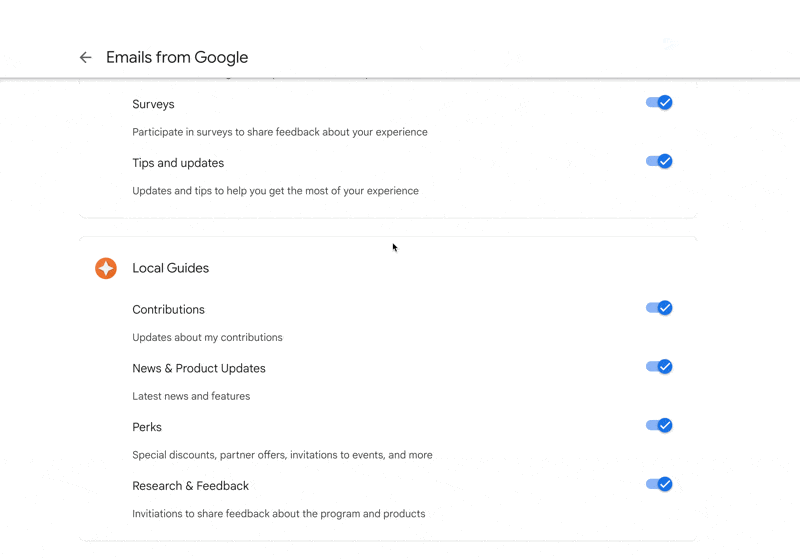Click the Research & Feedback label

pyautogui.click(x=190, y=486)
